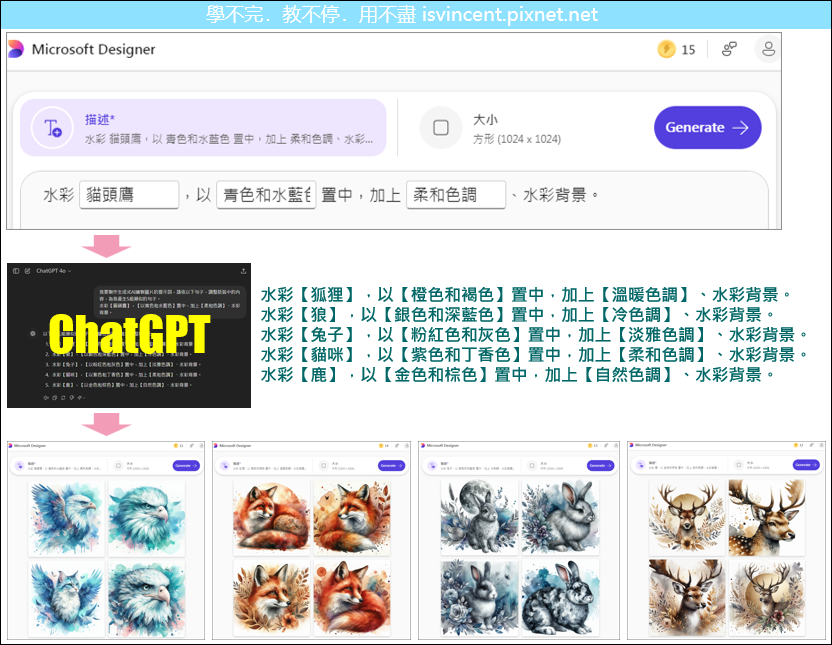
Task: Click the text-plus description icon in the main Designer
Action: [52, 128]
